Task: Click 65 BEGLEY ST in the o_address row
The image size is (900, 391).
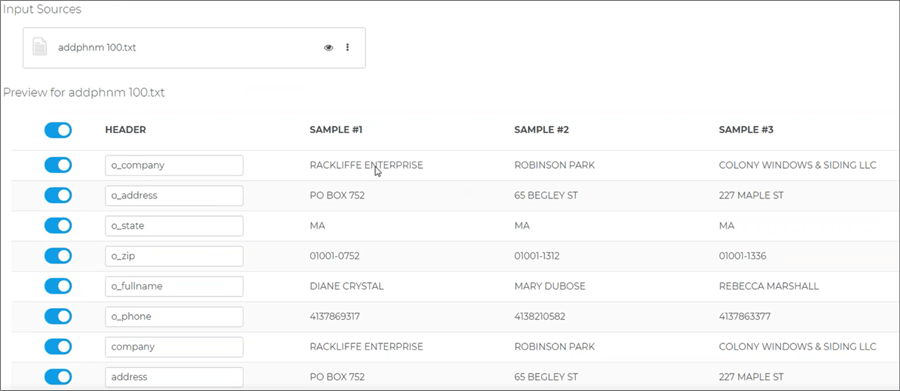Action: point(546,195)
